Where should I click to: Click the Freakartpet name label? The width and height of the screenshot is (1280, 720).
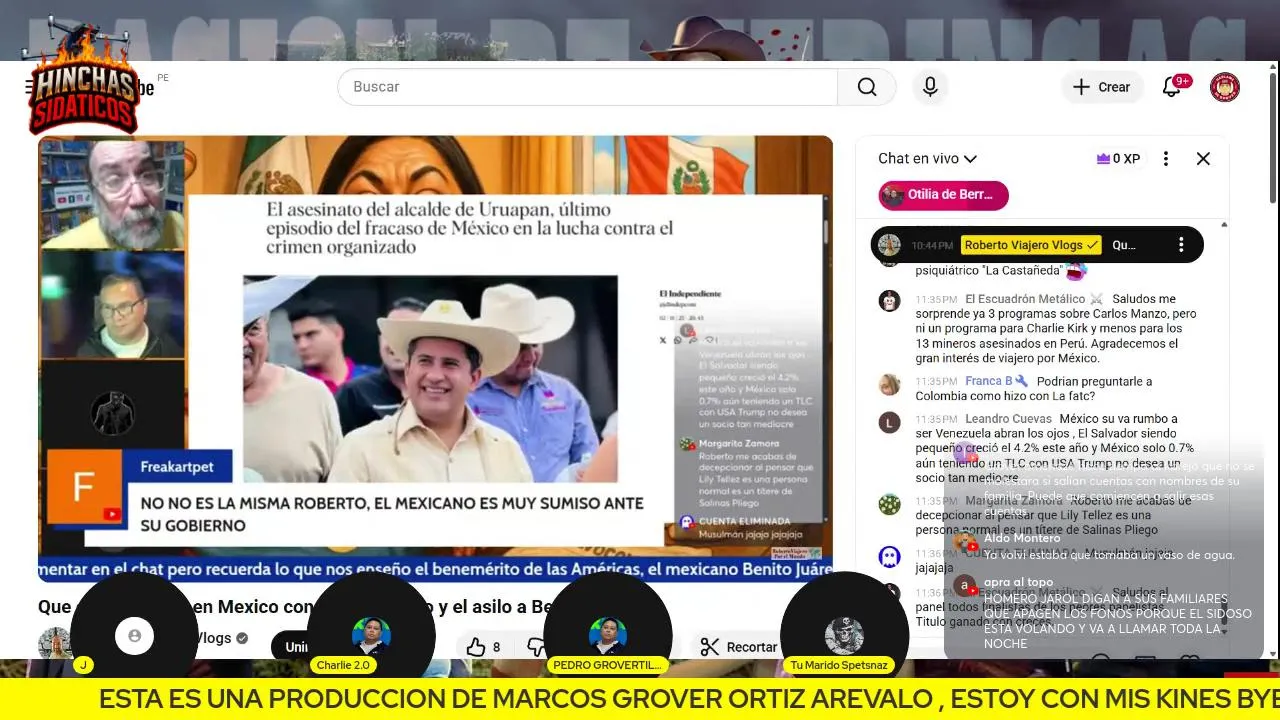(175, 466)
